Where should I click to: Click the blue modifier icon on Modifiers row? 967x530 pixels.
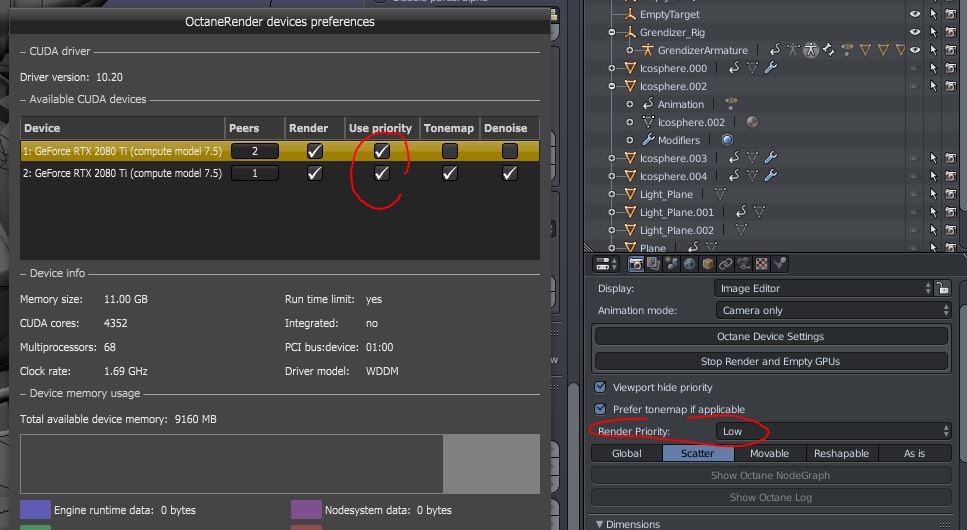pyautogui.click(x=727, y=140)
